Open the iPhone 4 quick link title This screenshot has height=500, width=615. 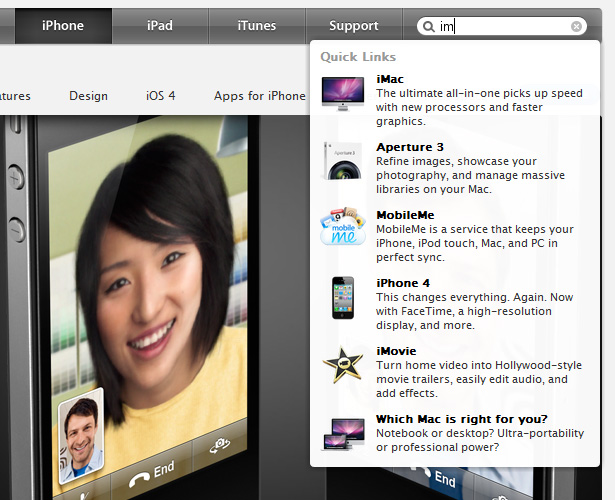403,283
